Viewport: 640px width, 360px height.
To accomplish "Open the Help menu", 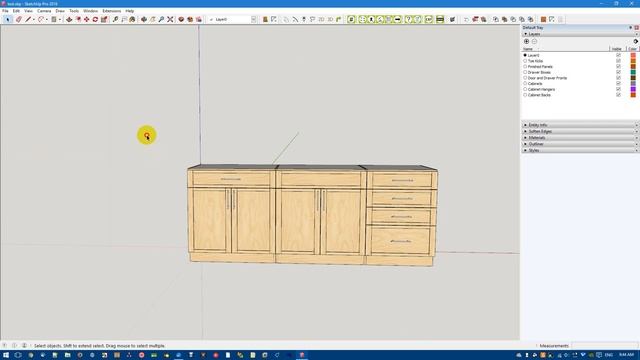I will [130, 11].
